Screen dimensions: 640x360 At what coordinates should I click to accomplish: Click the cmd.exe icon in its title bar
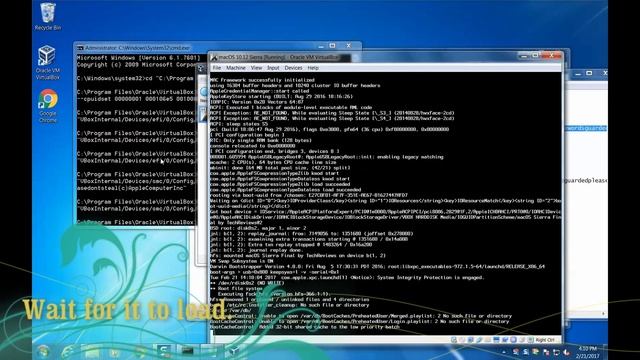(x=80, y=48)
